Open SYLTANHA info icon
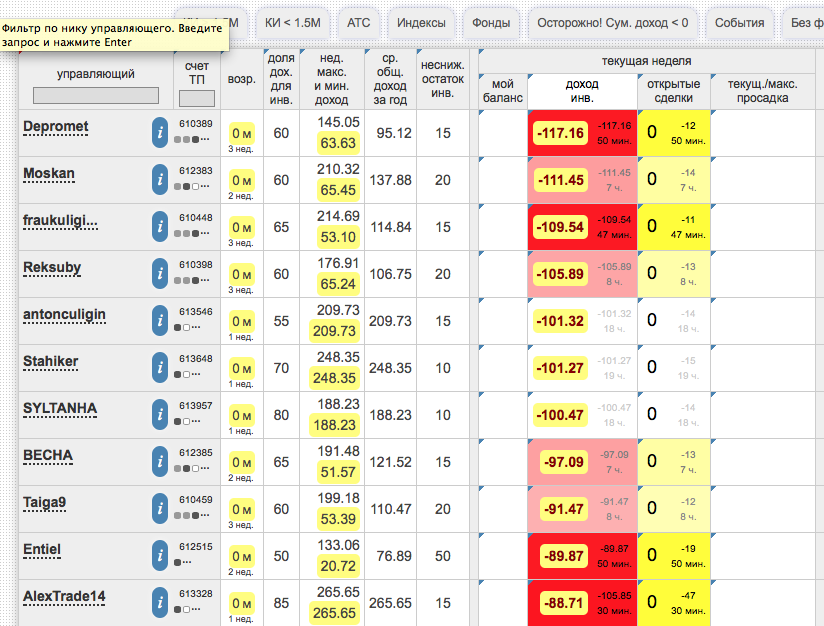 click(160, 415)
